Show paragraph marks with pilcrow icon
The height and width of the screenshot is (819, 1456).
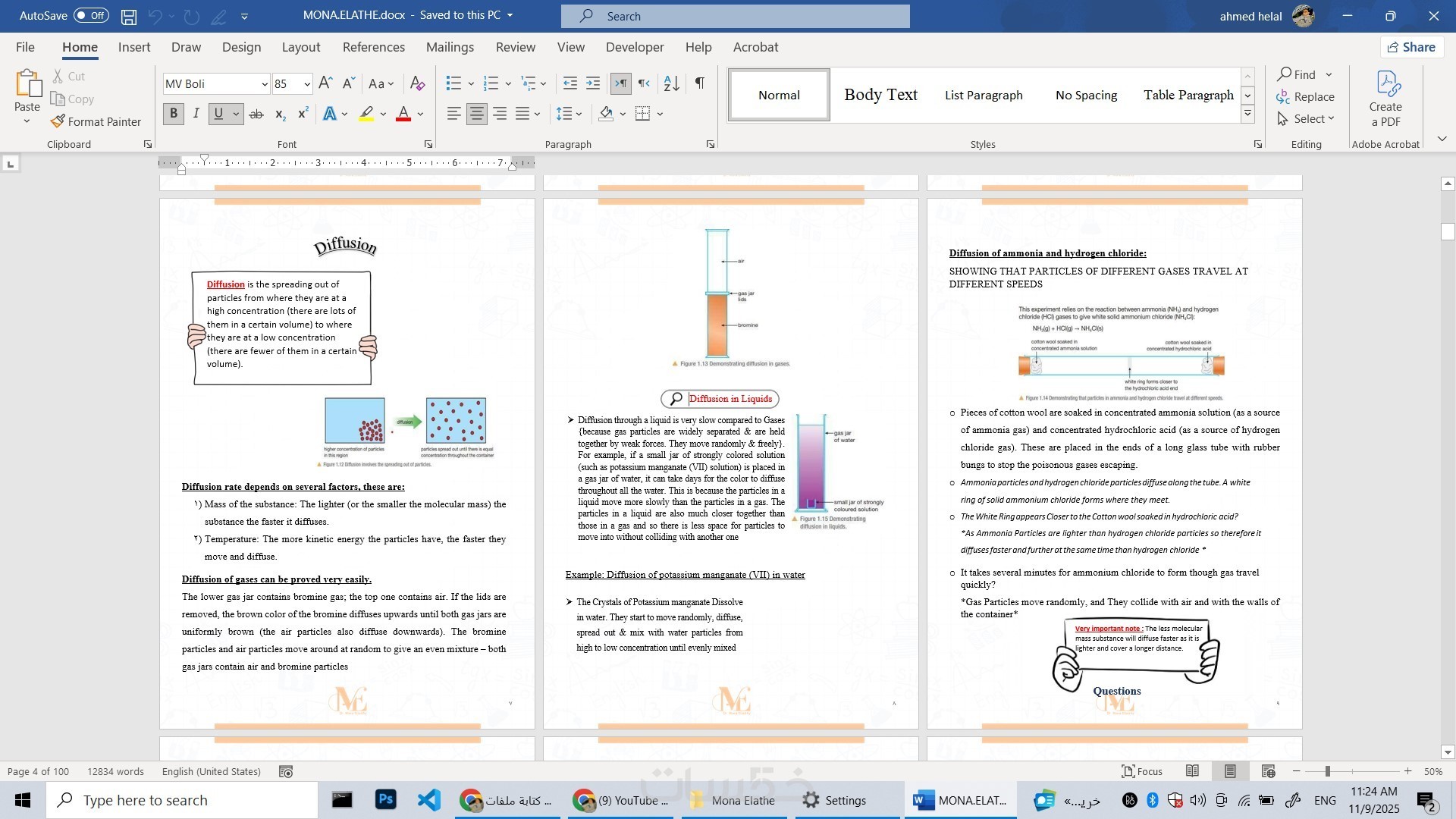tap(699, 83)
